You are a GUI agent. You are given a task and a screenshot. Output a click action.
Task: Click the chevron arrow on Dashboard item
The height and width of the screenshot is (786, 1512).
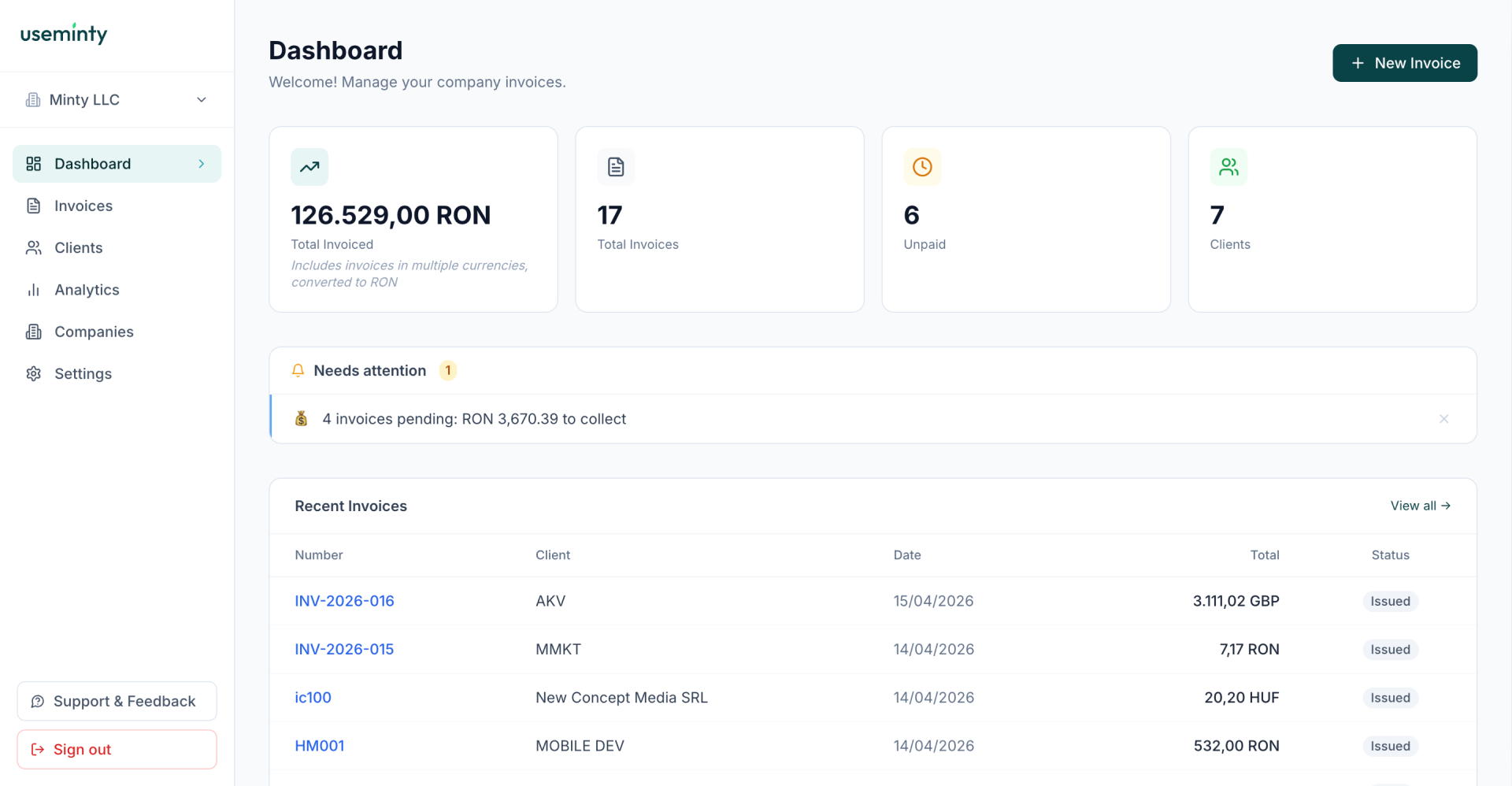coord(202,164)
